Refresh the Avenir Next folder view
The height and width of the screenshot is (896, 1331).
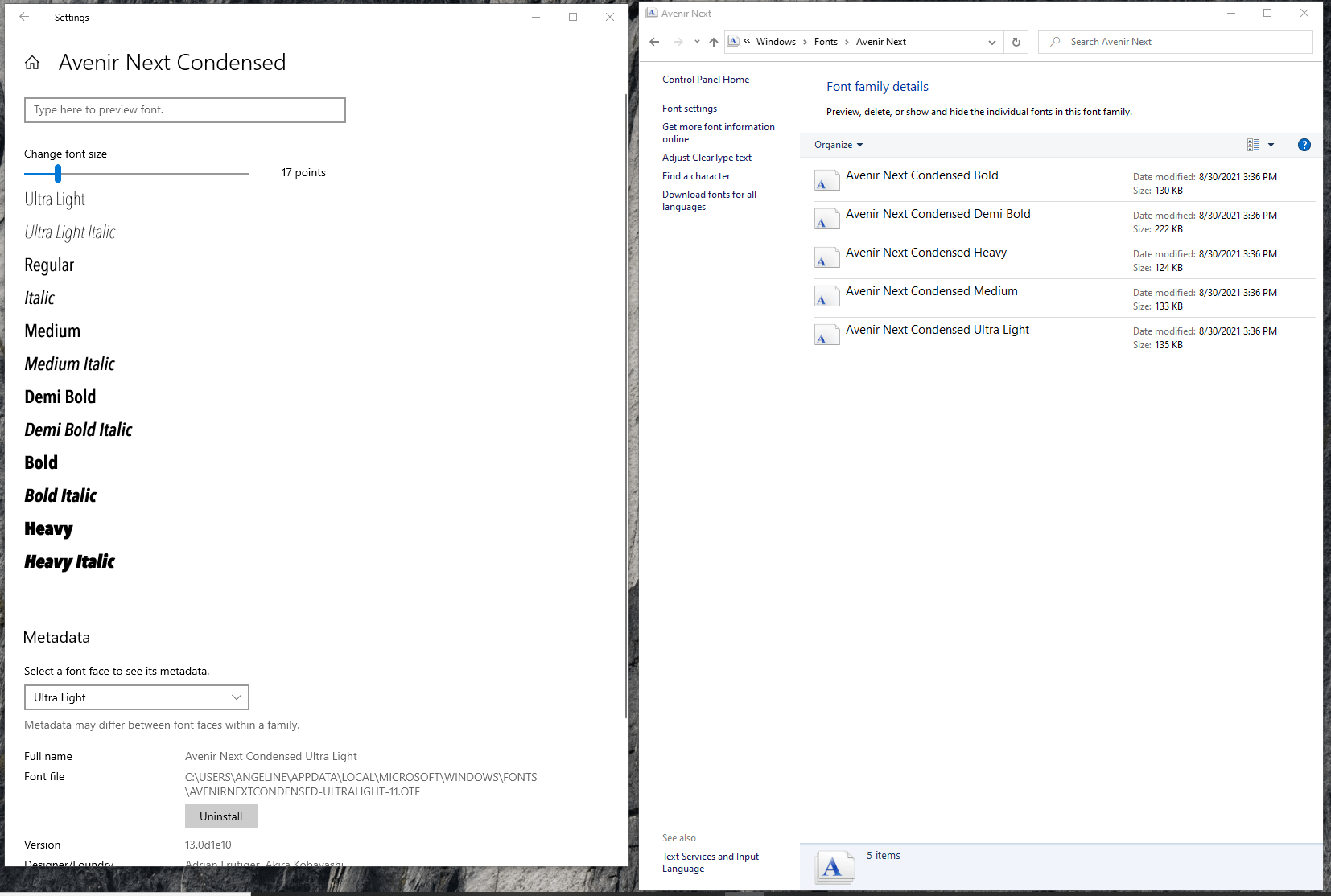[x=1016, y=42]
